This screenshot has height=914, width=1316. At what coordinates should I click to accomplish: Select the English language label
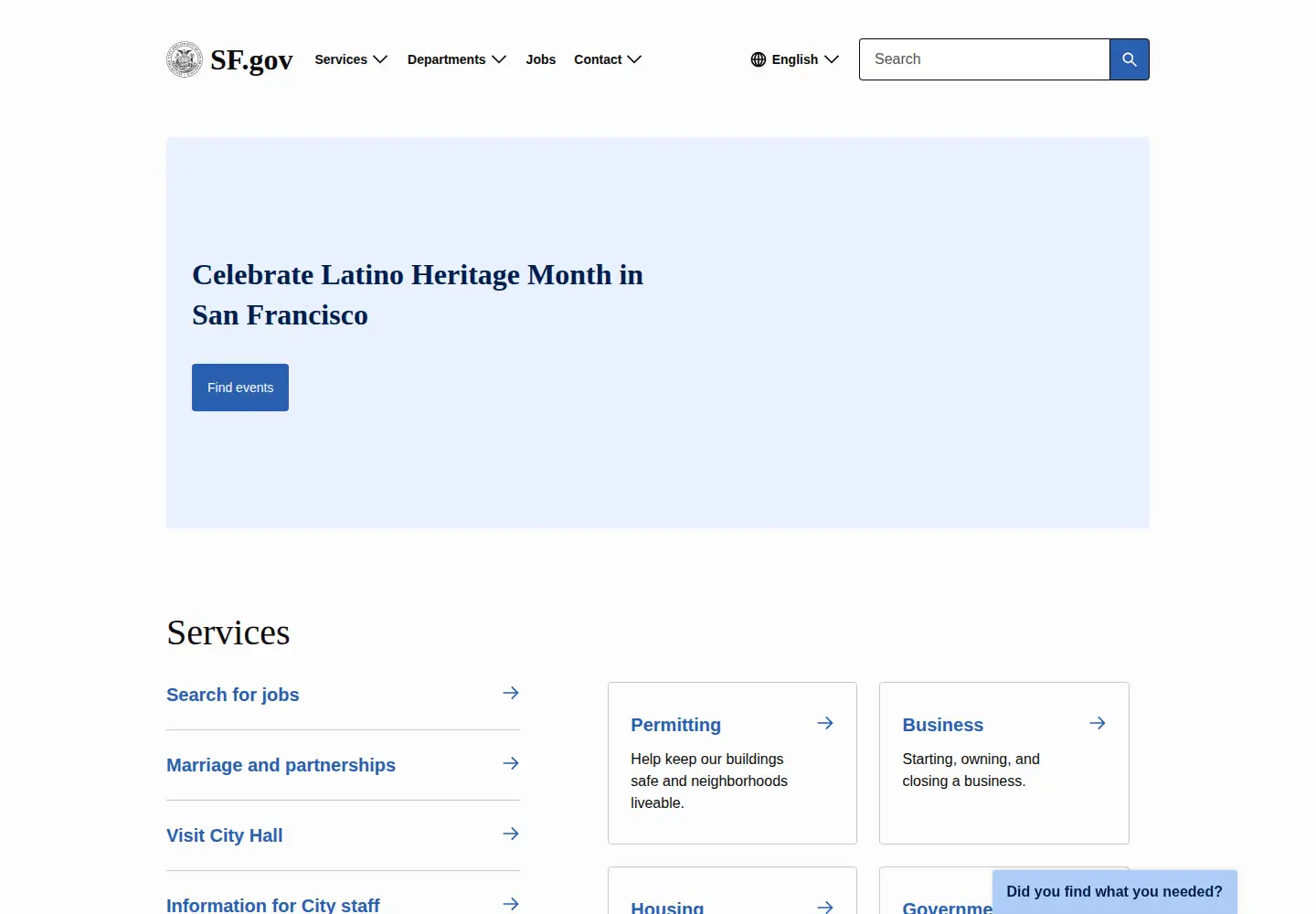[795, 59]
